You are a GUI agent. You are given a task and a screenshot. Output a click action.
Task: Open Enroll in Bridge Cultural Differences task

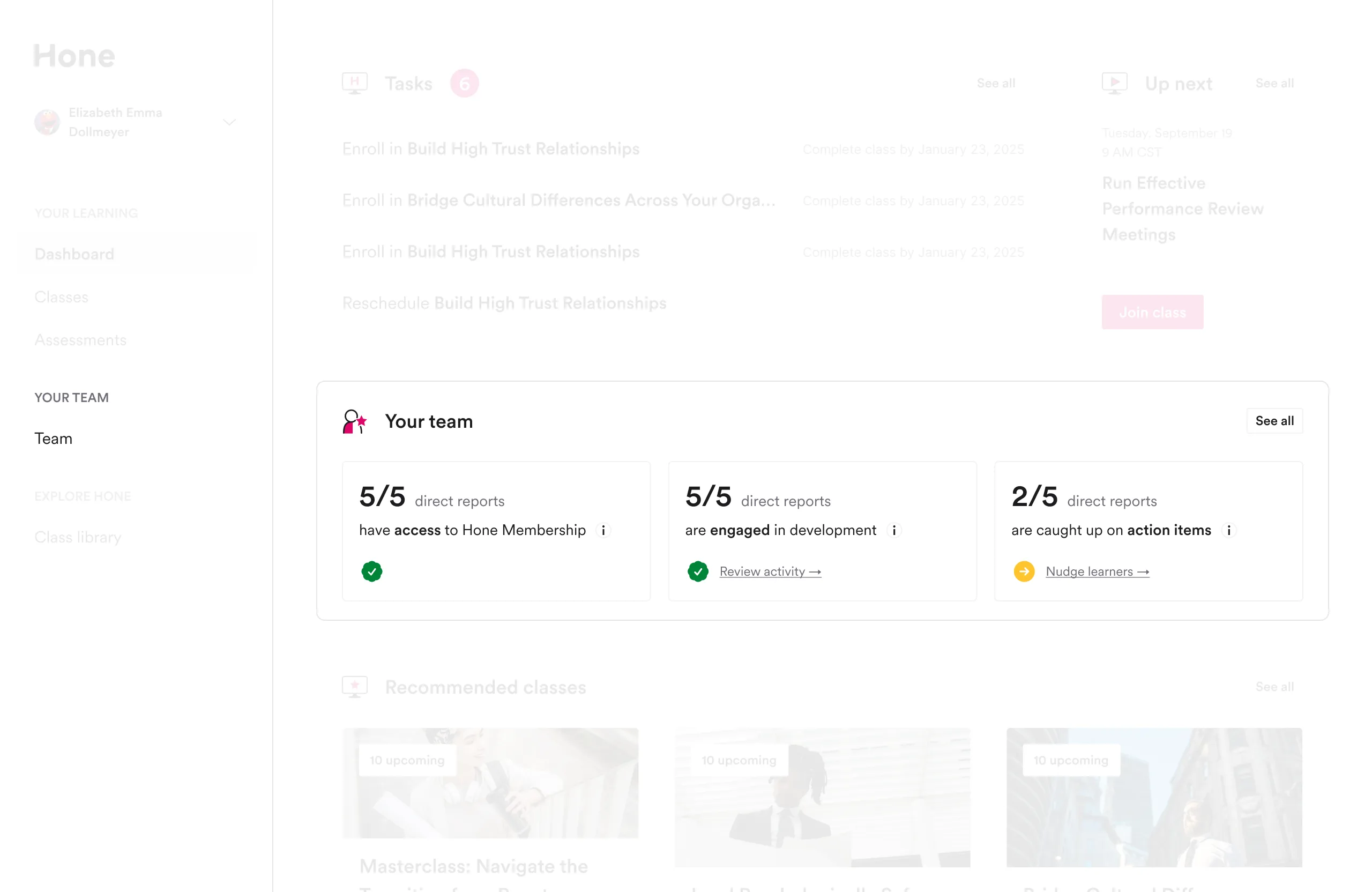point(558,200)
